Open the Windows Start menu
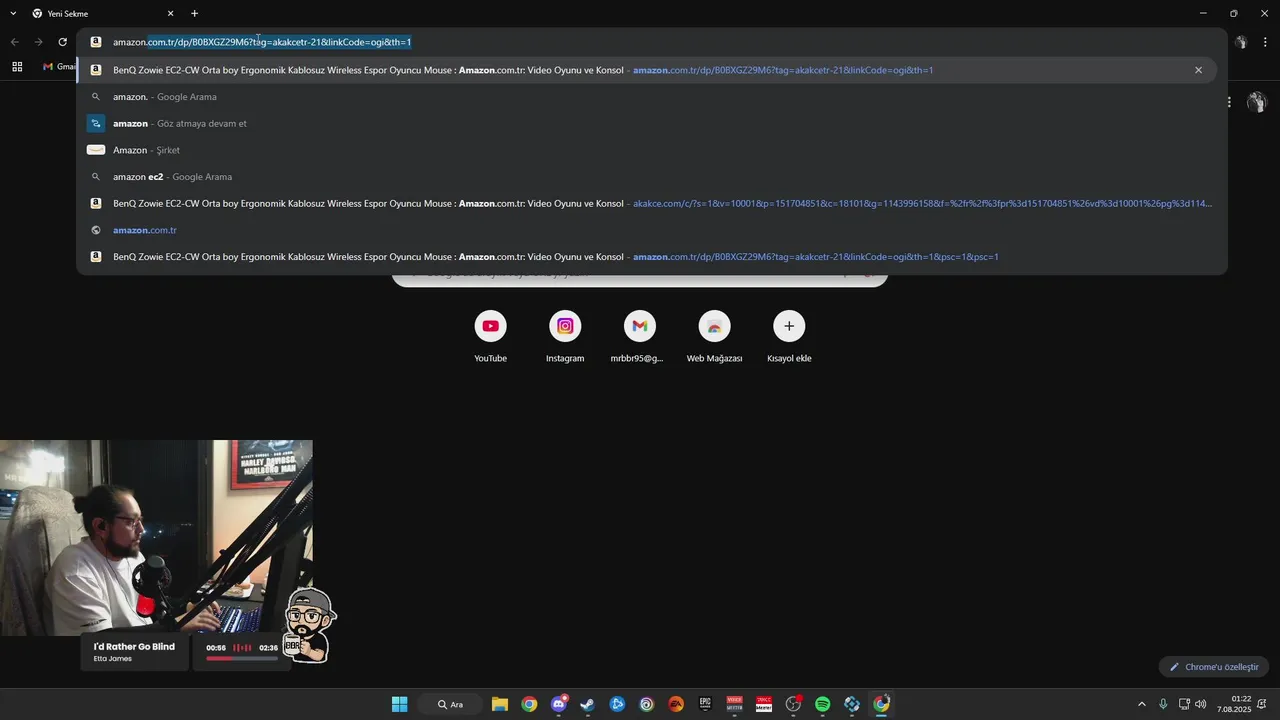The width and height of the screenshot is (1280, 720). [400, 704]
